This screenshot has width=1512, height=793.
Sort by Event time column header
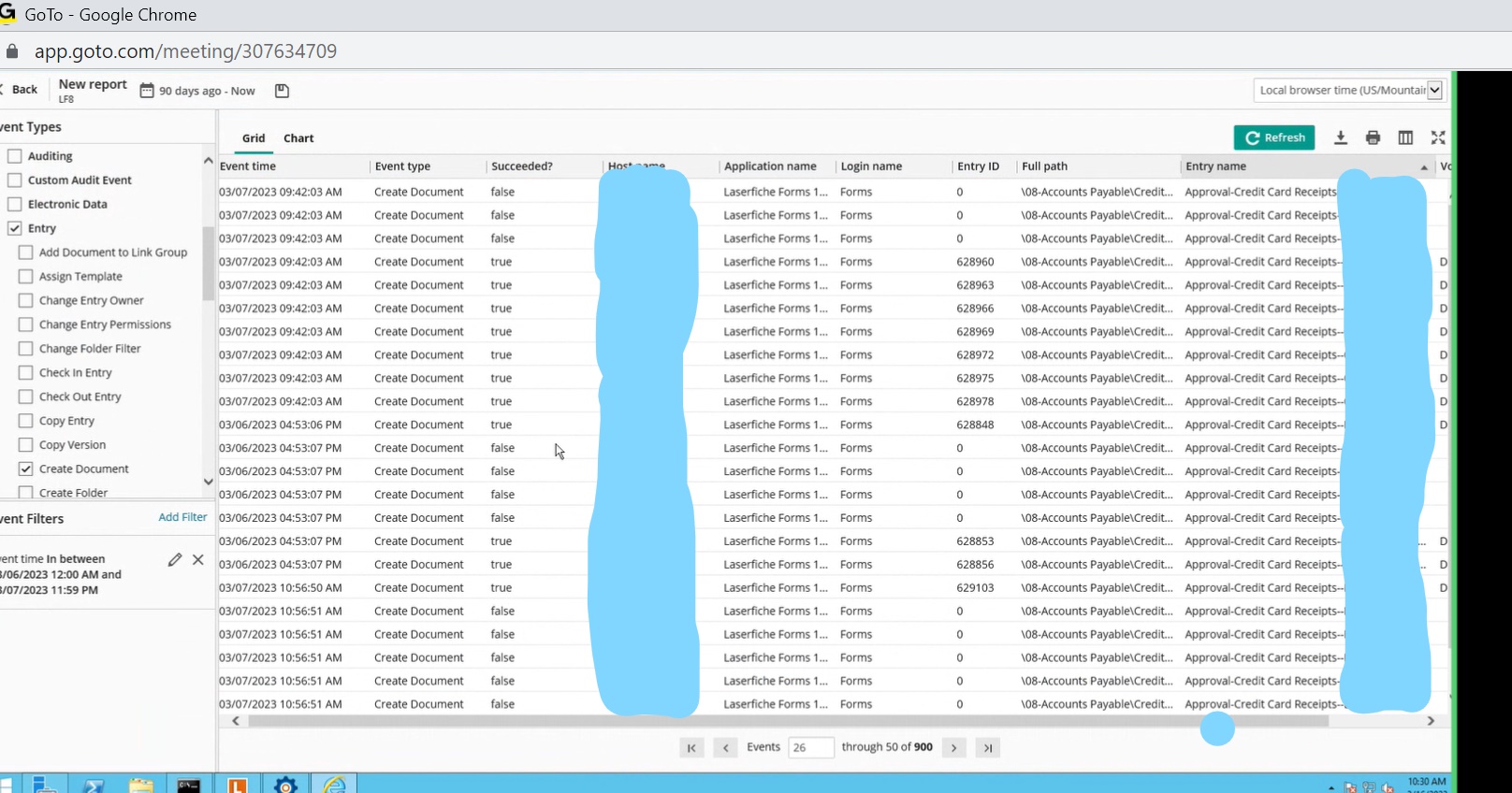click(x=248, y=166)
